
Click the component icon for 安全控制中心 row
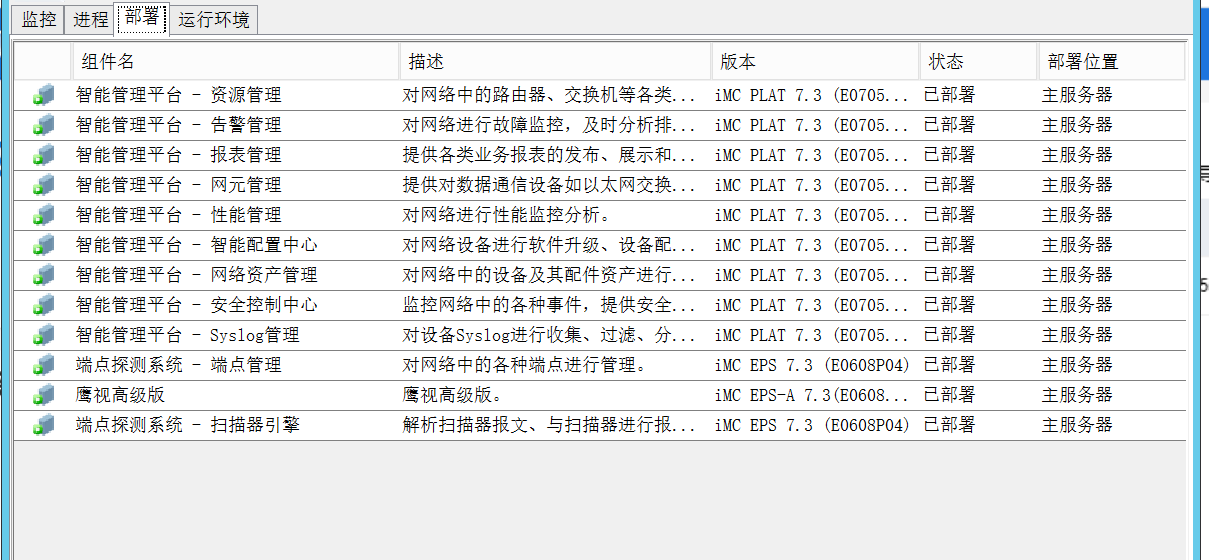tap(43, 305)
